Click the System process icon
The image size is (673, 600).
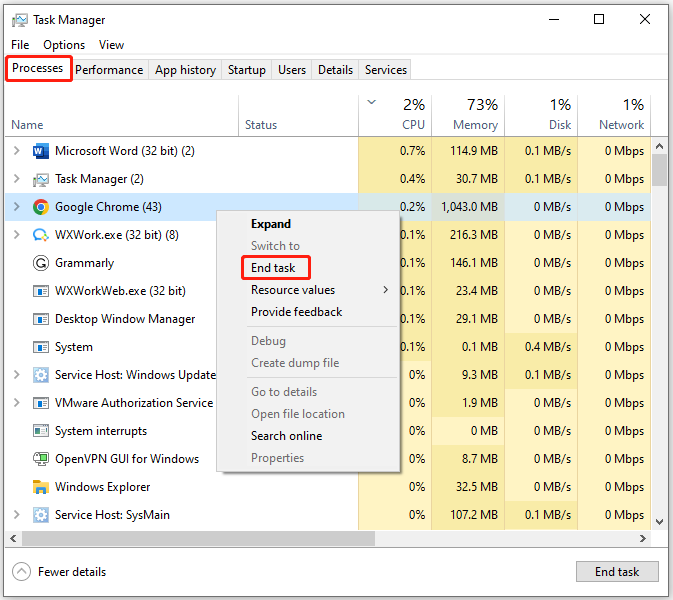(41, 347)
